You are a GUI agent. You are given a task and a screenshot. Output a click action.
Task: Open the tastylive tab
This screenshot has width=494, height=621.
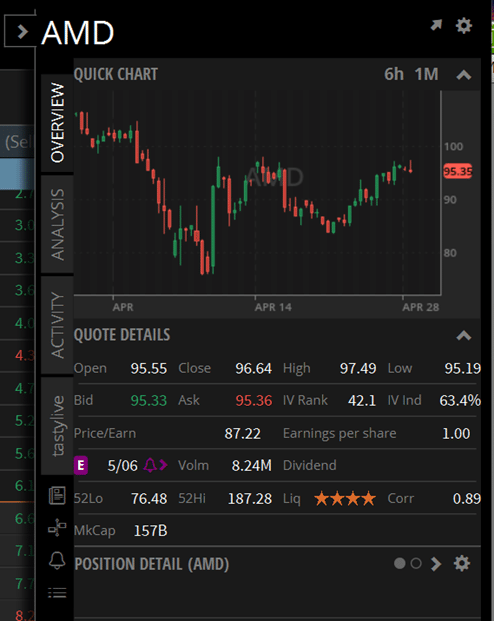[57, 426]
